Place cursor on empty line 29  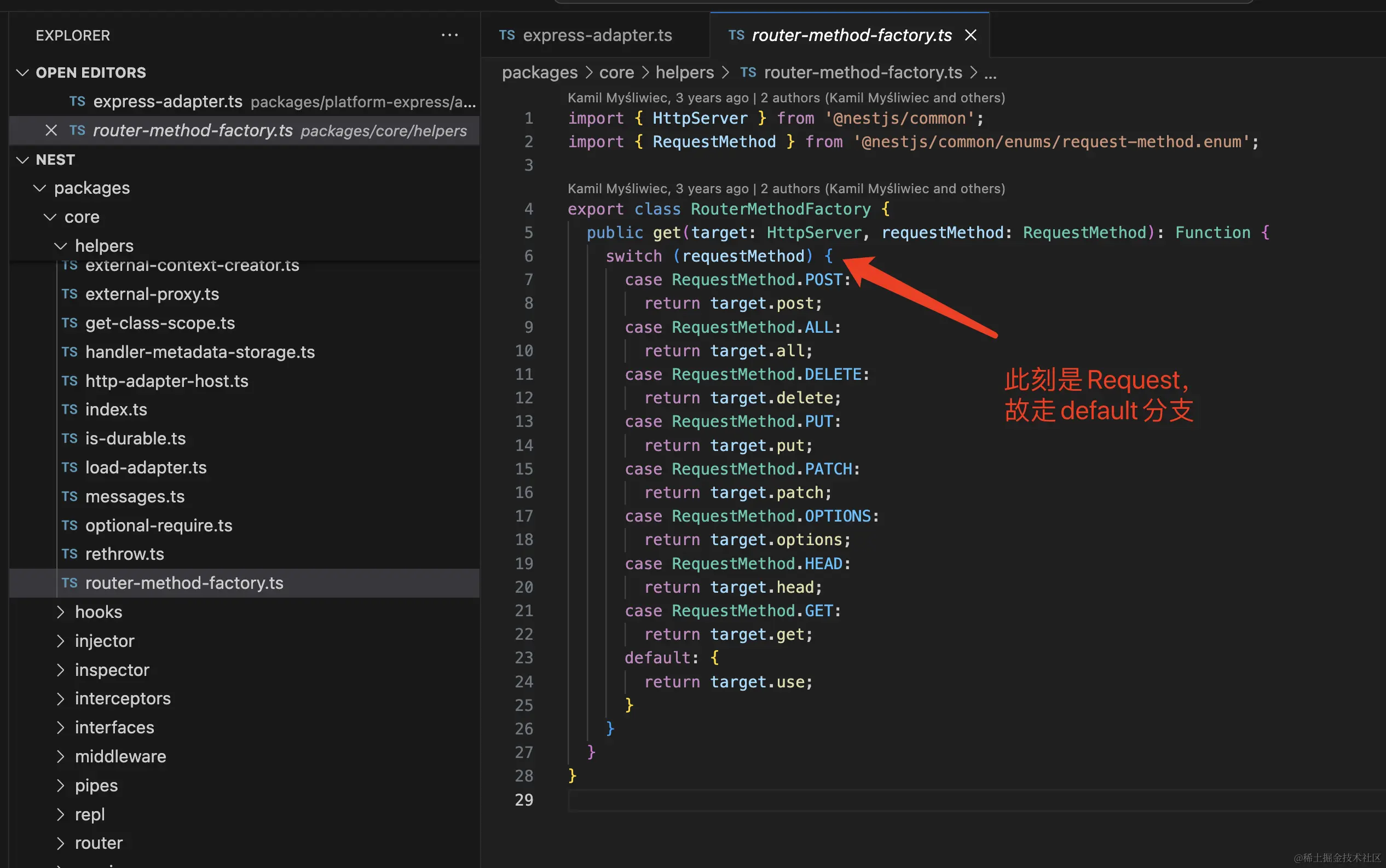click(x=976, y=800)
